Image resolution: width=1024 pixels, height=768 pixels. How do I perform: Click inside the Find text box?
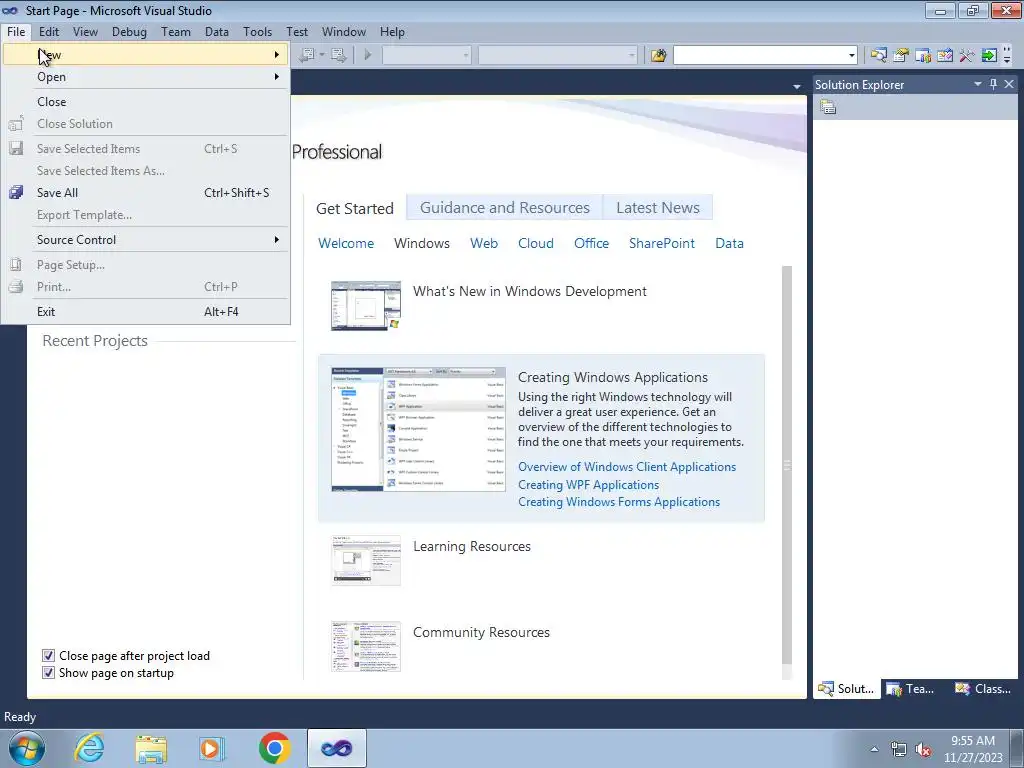760,56
